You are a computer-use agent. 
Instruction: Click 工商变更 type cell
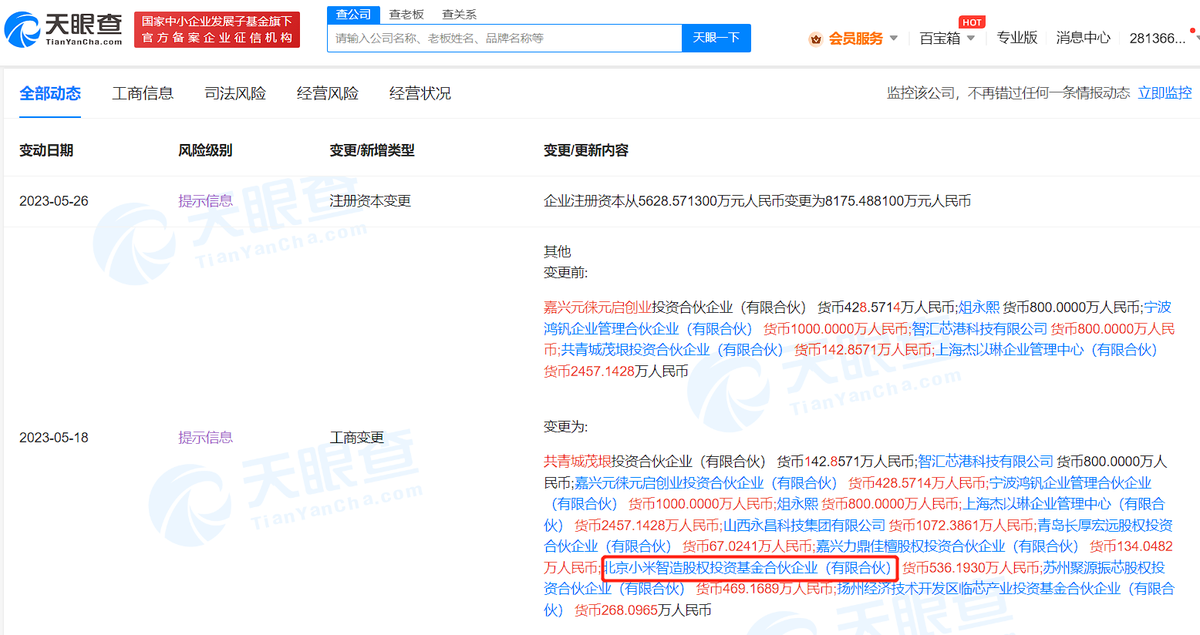tap(357, 437)
